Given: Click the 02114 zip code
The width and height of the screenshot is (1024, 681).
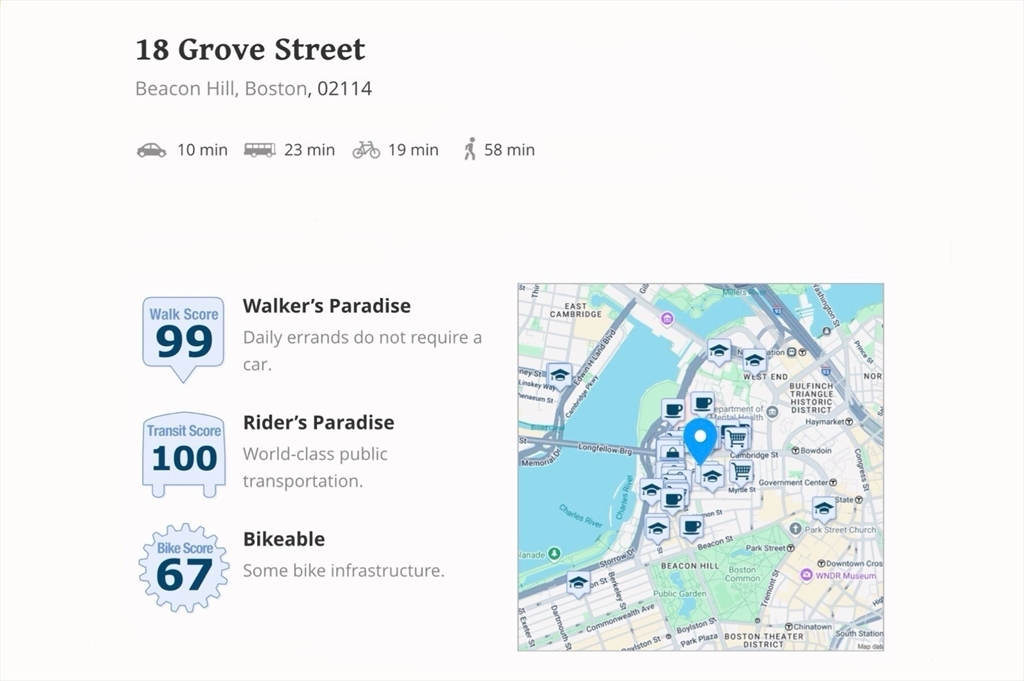Looking at the screenshot, I should 344,89.
